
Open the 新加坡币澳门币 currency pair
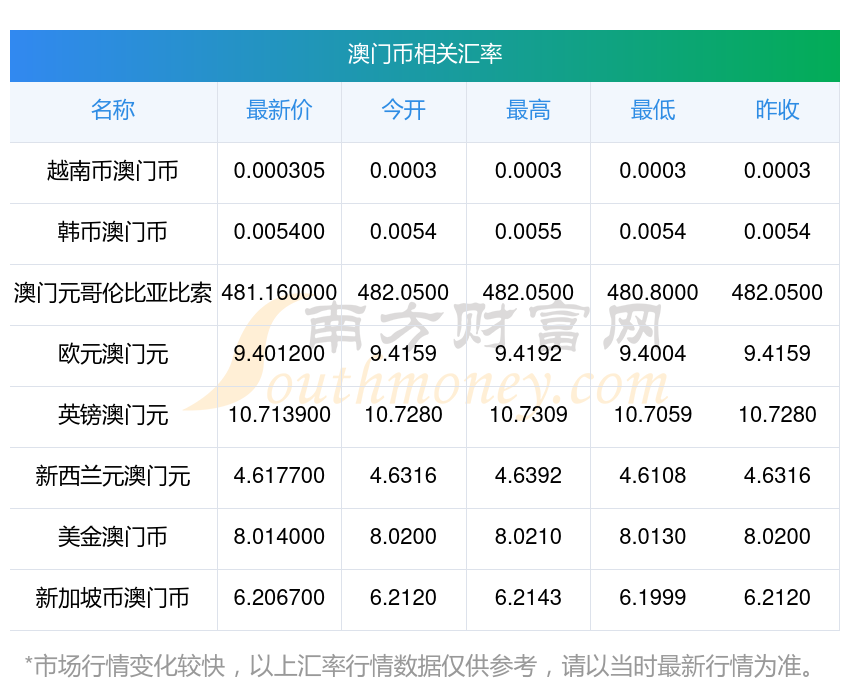point(113,598)
